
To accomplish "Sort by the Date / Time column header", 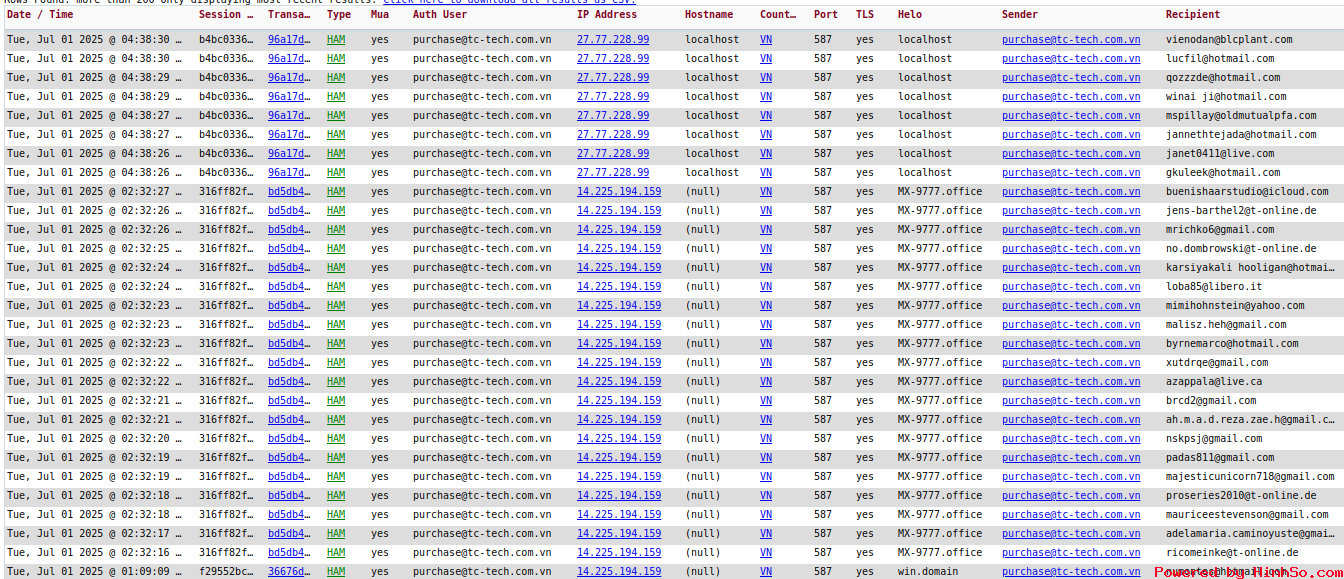I will [40, 15].
